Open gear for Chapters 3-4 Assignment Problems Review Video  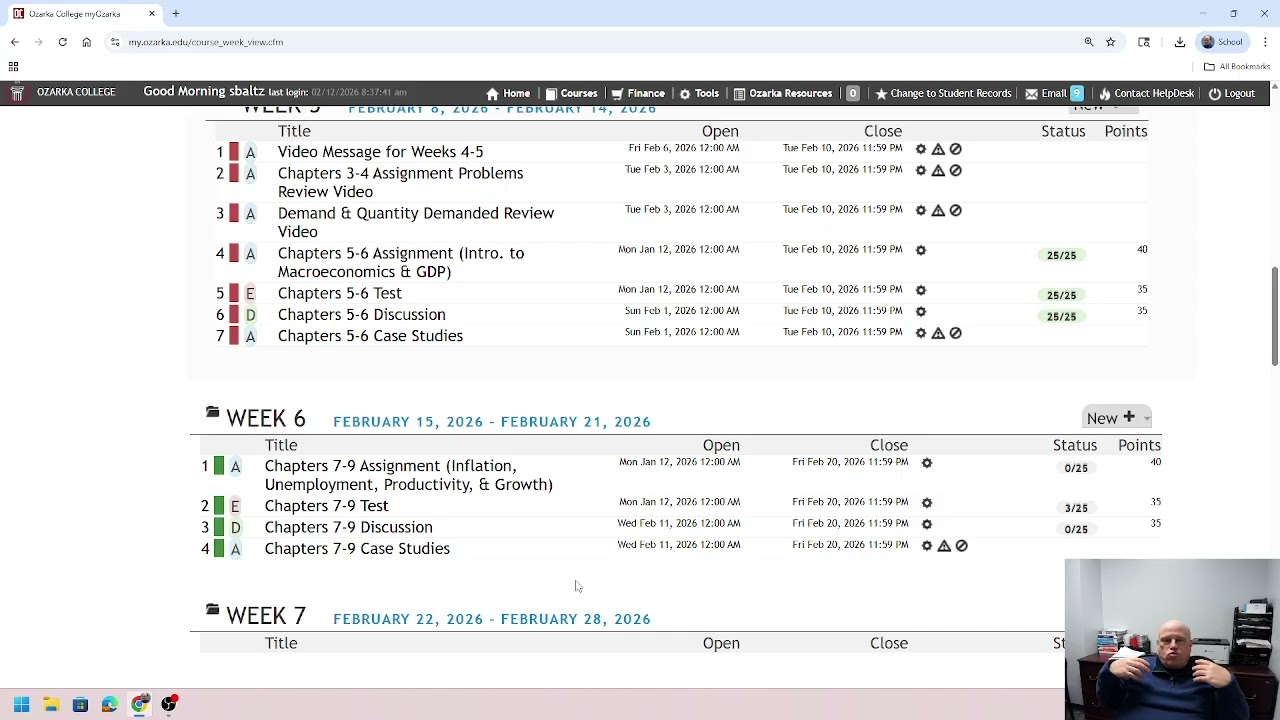coord(921,170)
